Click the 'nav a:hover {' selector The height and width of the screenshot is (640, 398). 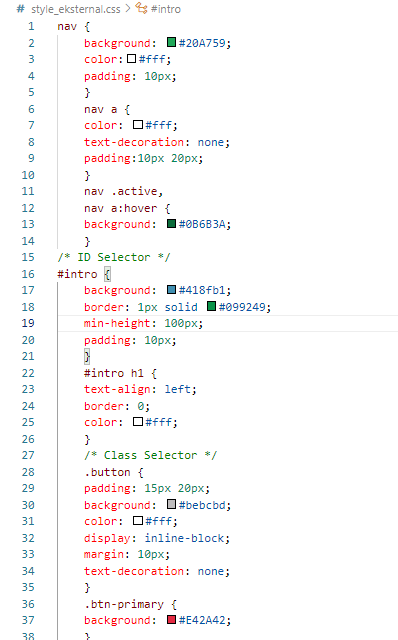(x=127, y=208)
